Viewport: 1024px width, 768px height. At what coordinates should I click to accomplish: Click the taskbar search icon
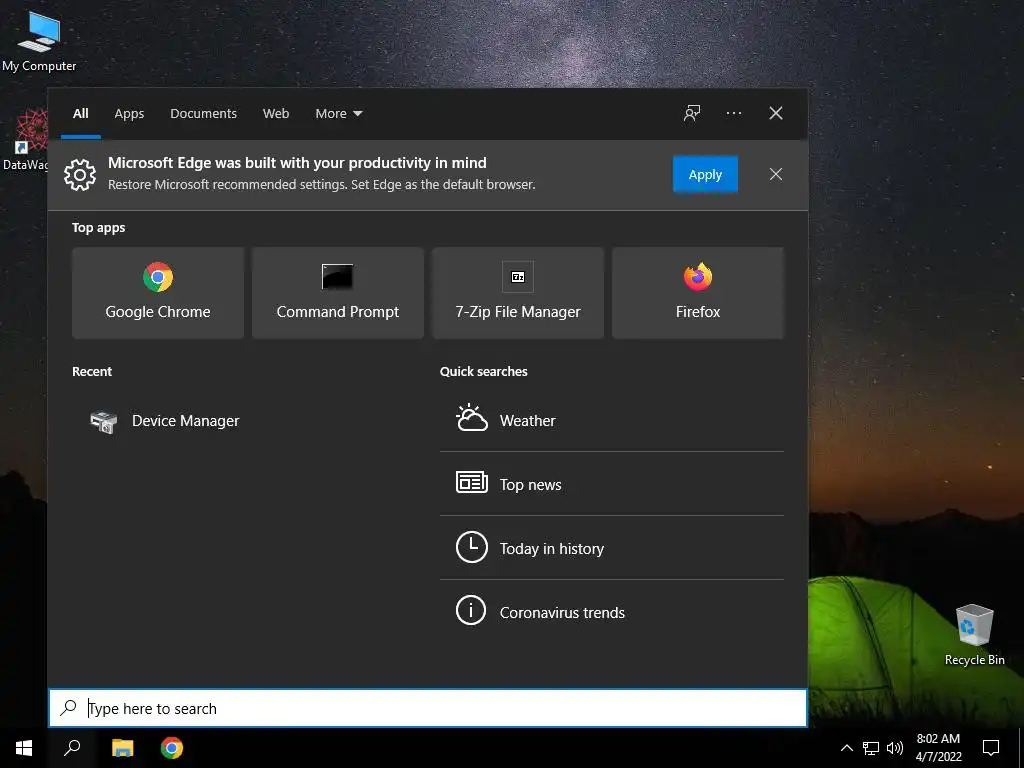pos(72,748)
